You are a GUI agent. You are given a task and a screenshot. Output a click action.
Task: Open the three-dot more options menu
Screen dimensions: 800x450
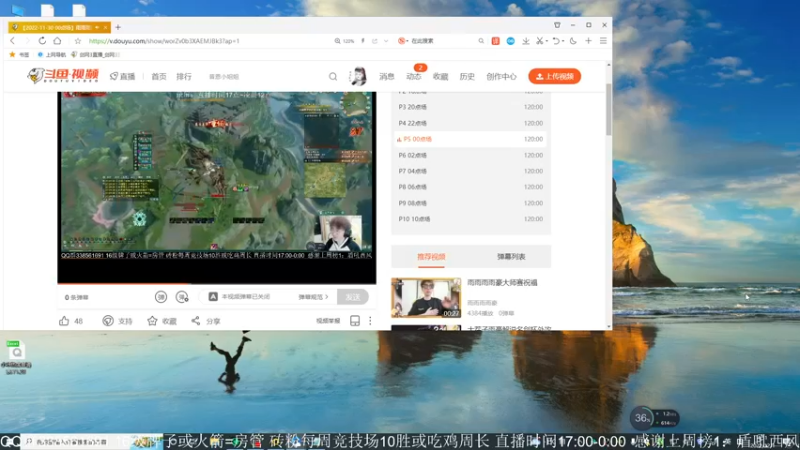tap(370, 321)
